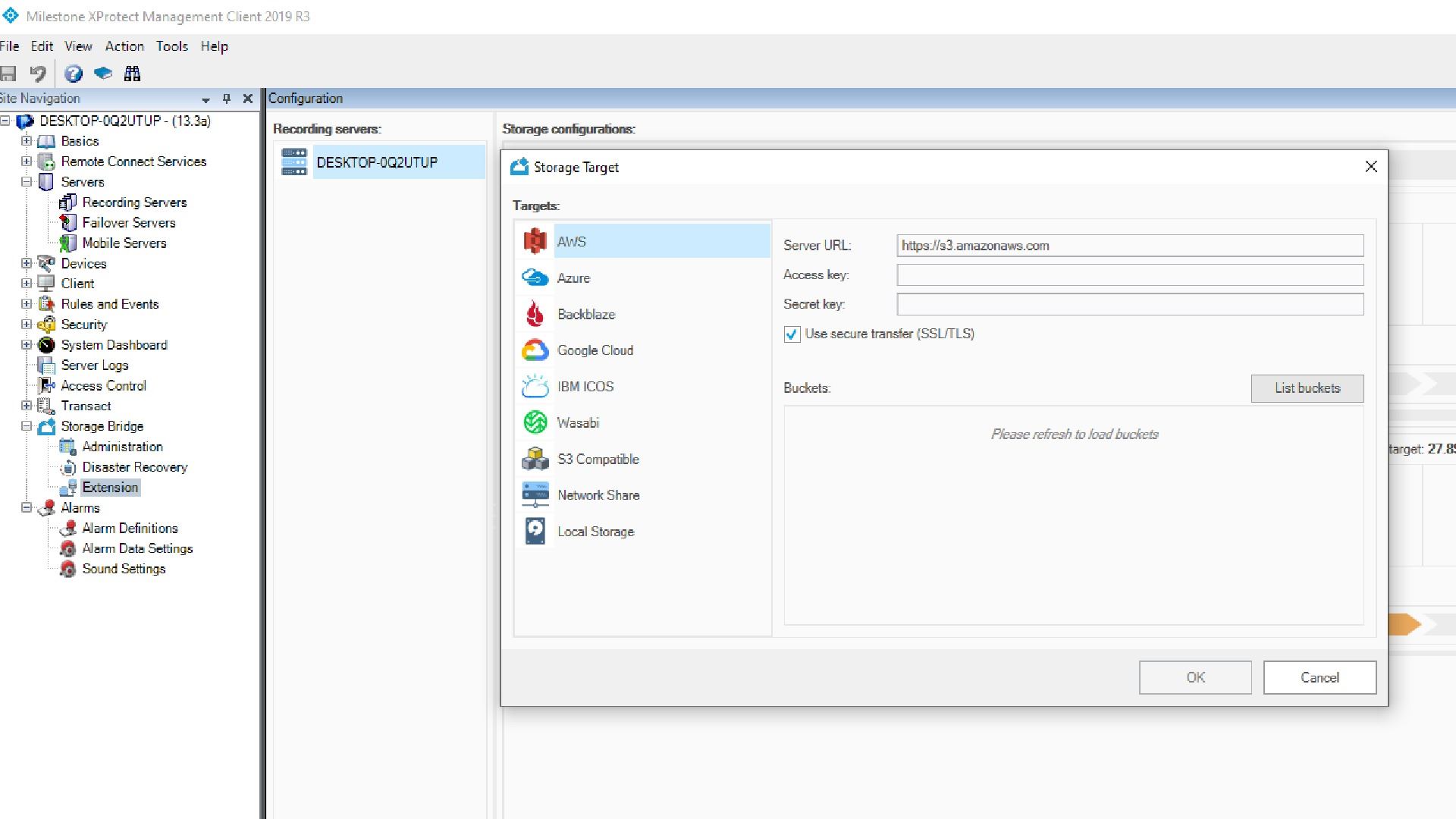The width and height of the screenshot is (1456, 819).
Task: Close the Site Navigation panel
Action: tap(247, 99)
